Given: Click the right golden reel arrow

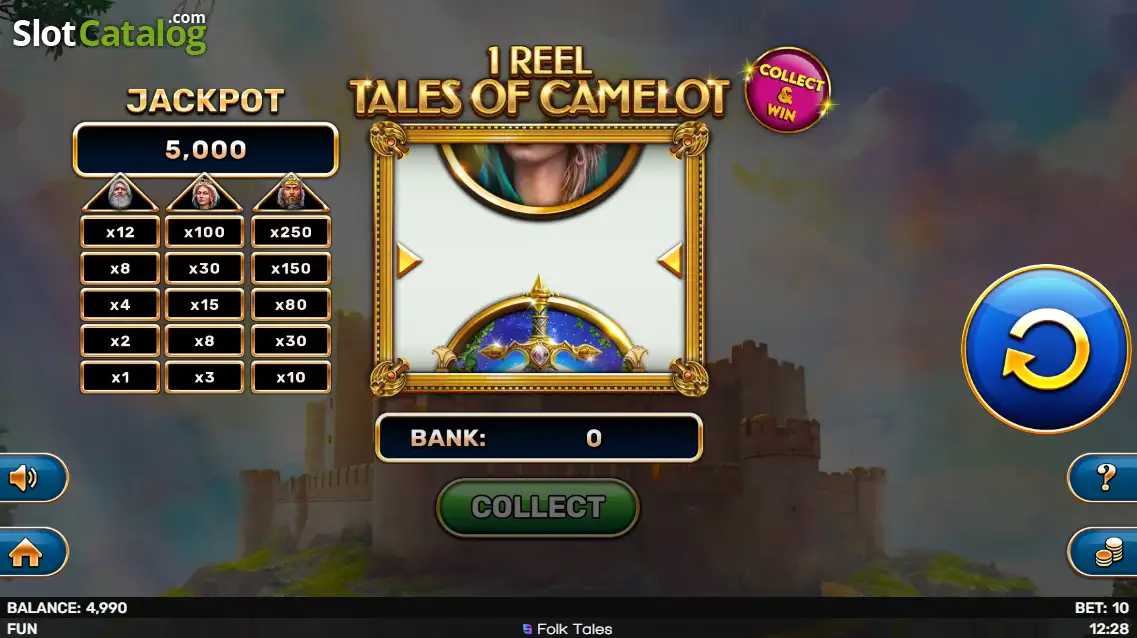Looking at the screenshot, I should 671,260.
